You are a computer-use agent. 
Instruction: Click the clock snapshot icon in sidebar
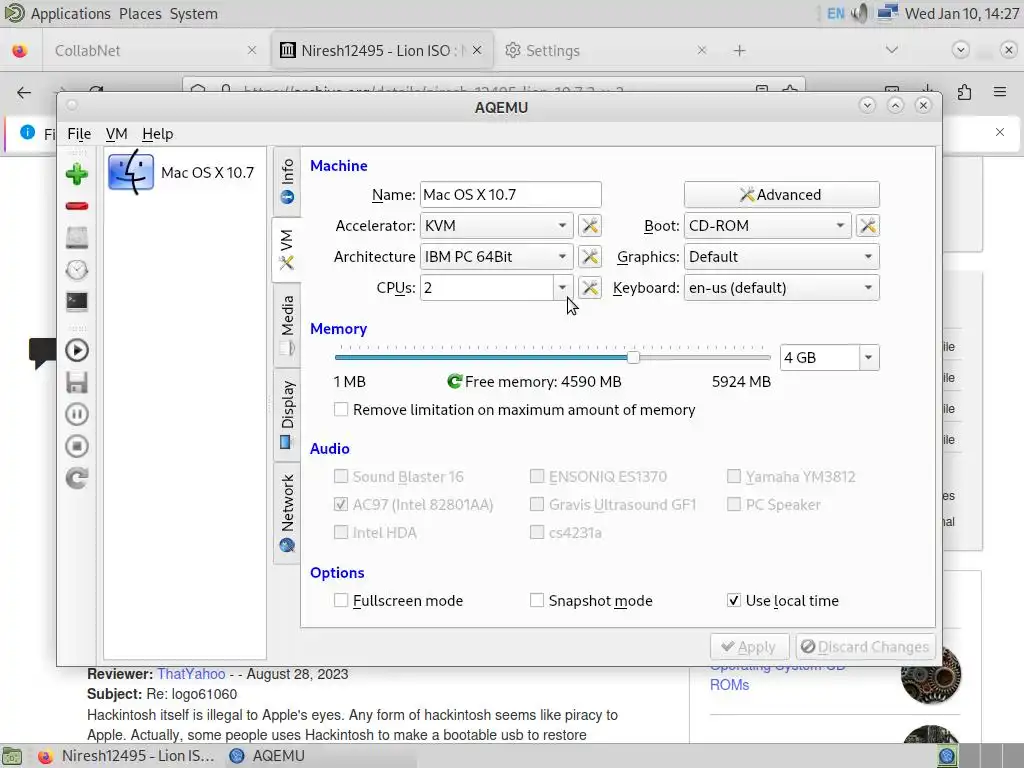click(x=76, y=269)
